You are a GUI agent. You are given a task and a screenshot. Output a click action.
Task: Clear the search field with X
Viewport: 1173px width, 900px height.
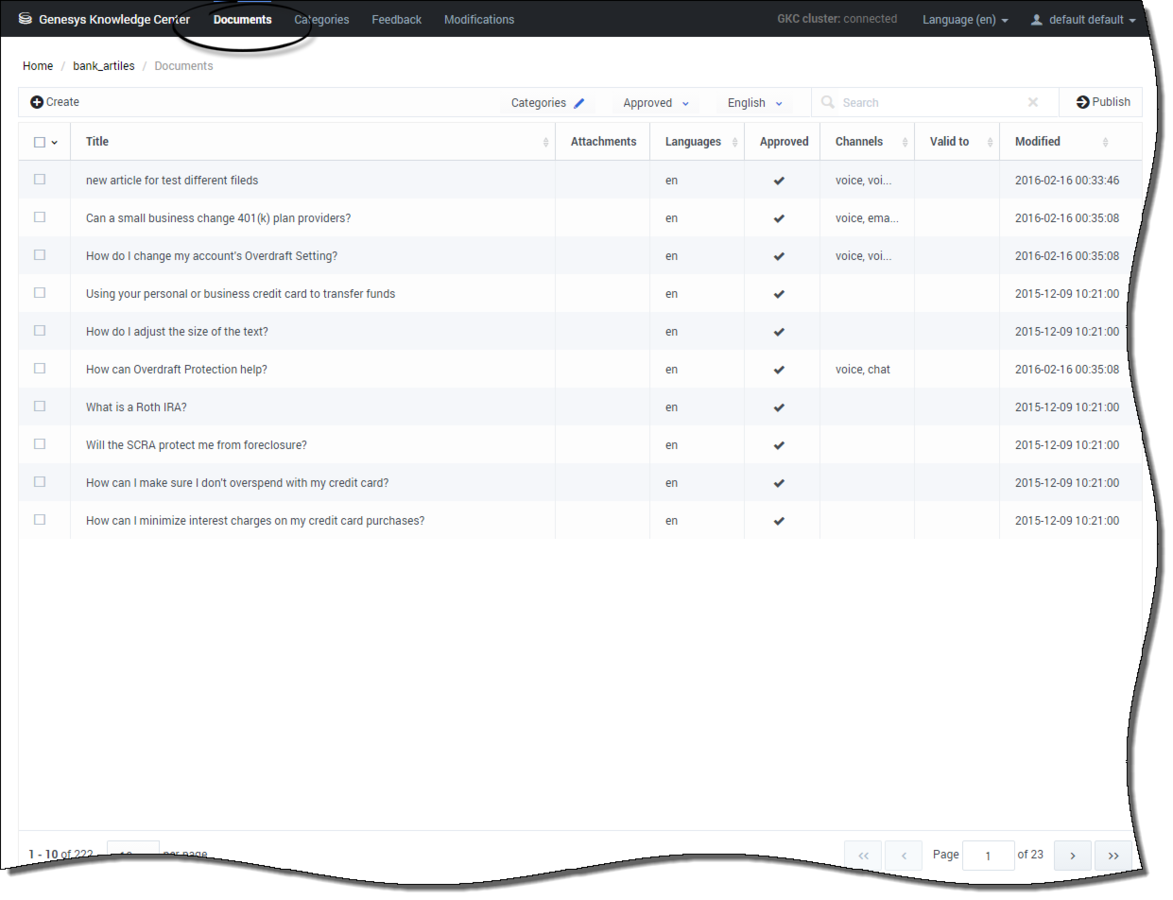[x=1032, y=102]
